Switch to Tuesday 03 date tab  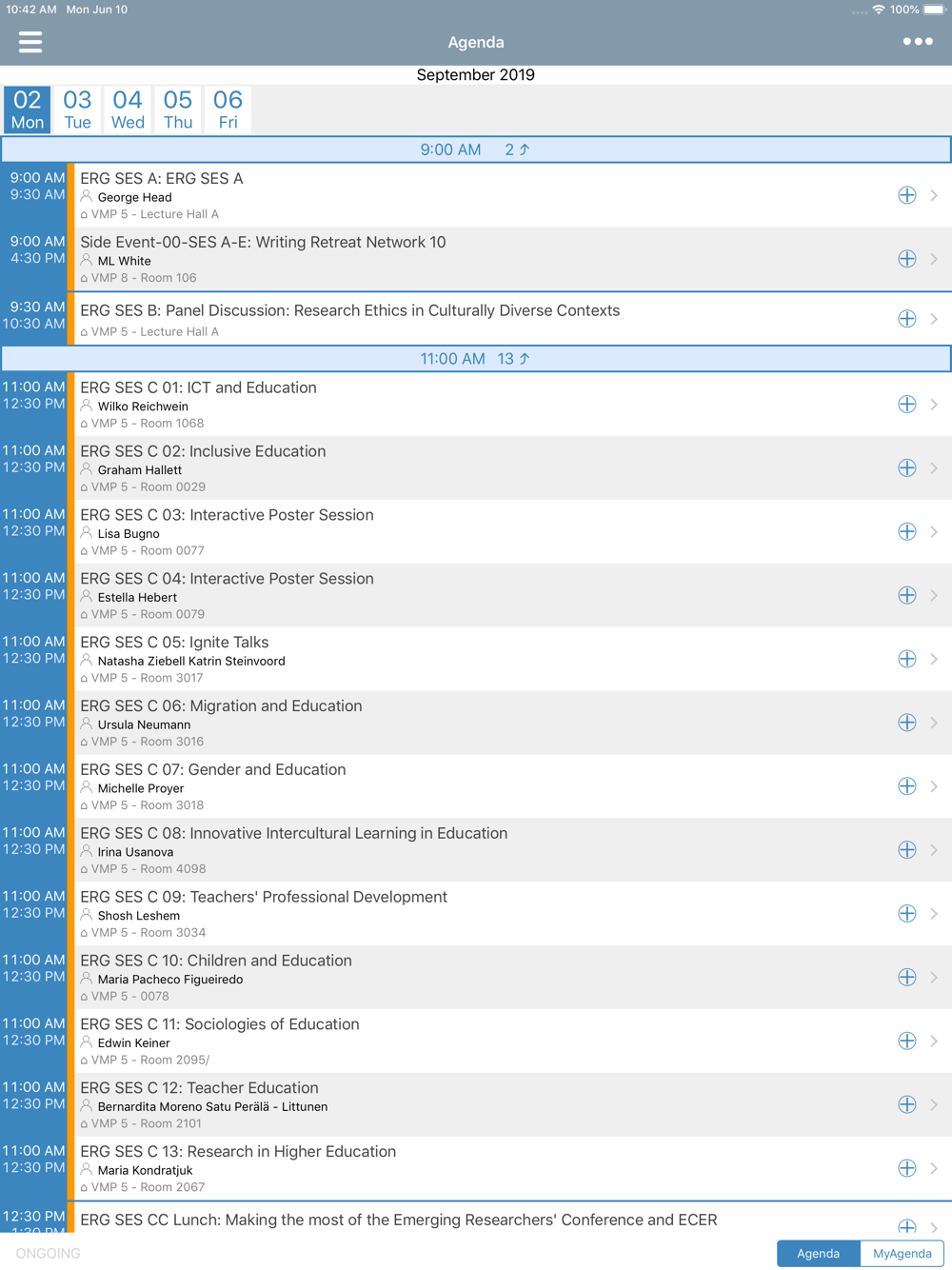click(77, 109)
